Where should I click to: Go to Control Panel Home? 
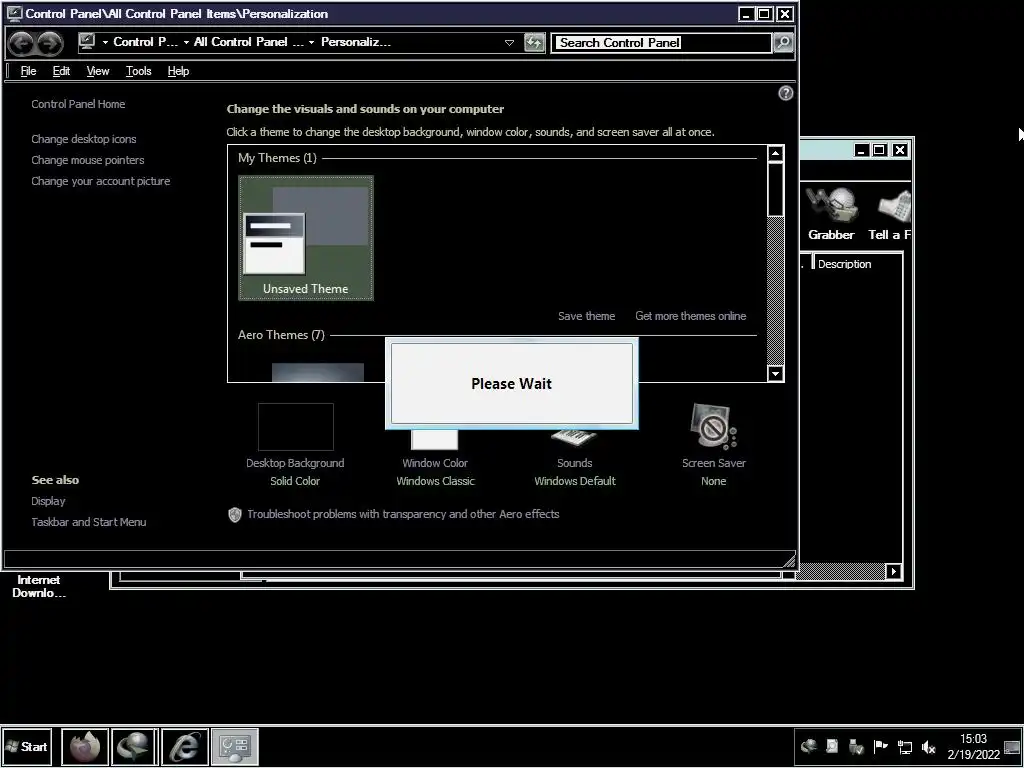click(x=78, y=104)
